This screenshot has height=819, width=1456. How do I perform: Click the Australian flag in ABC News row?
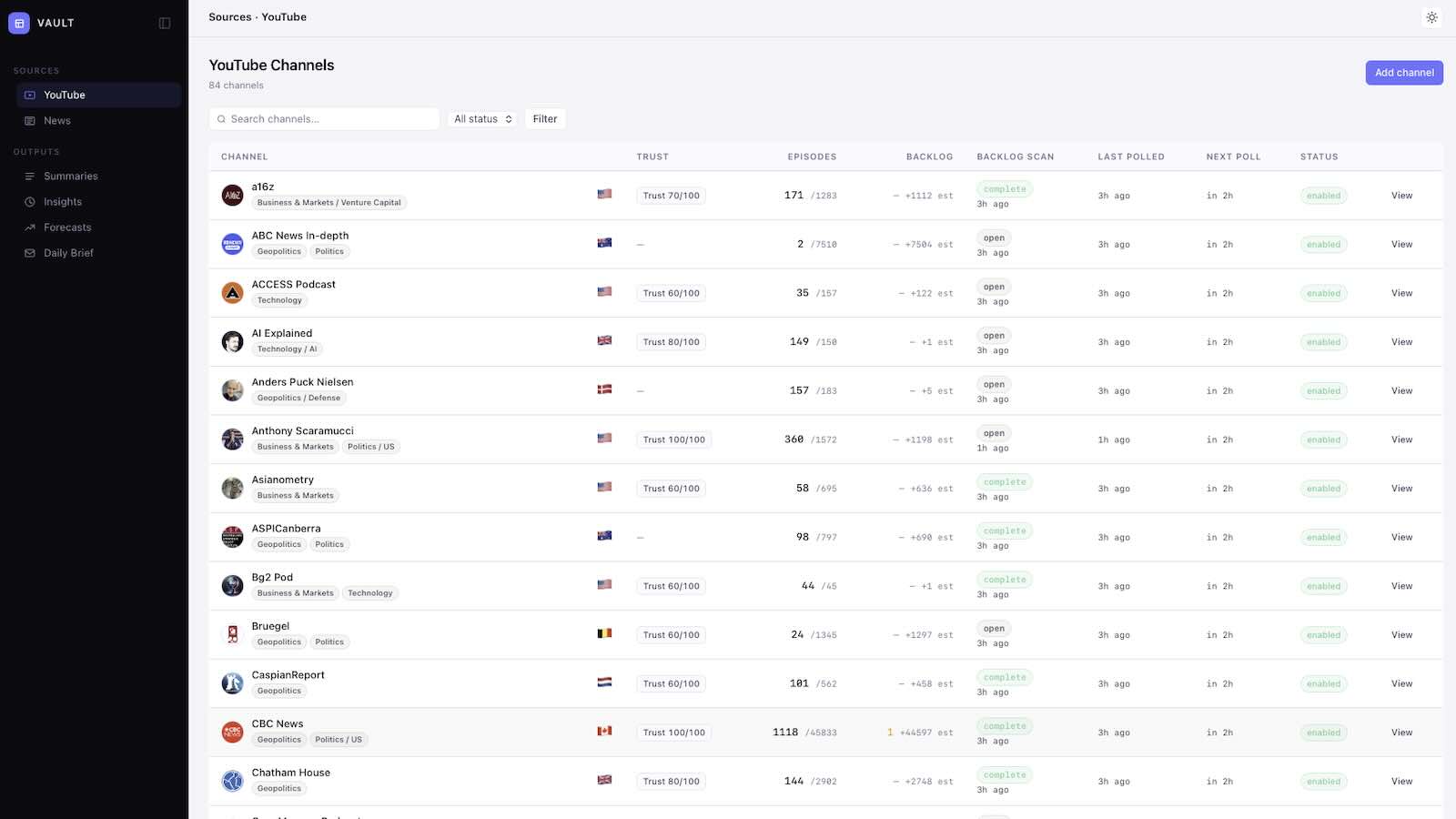604,243
